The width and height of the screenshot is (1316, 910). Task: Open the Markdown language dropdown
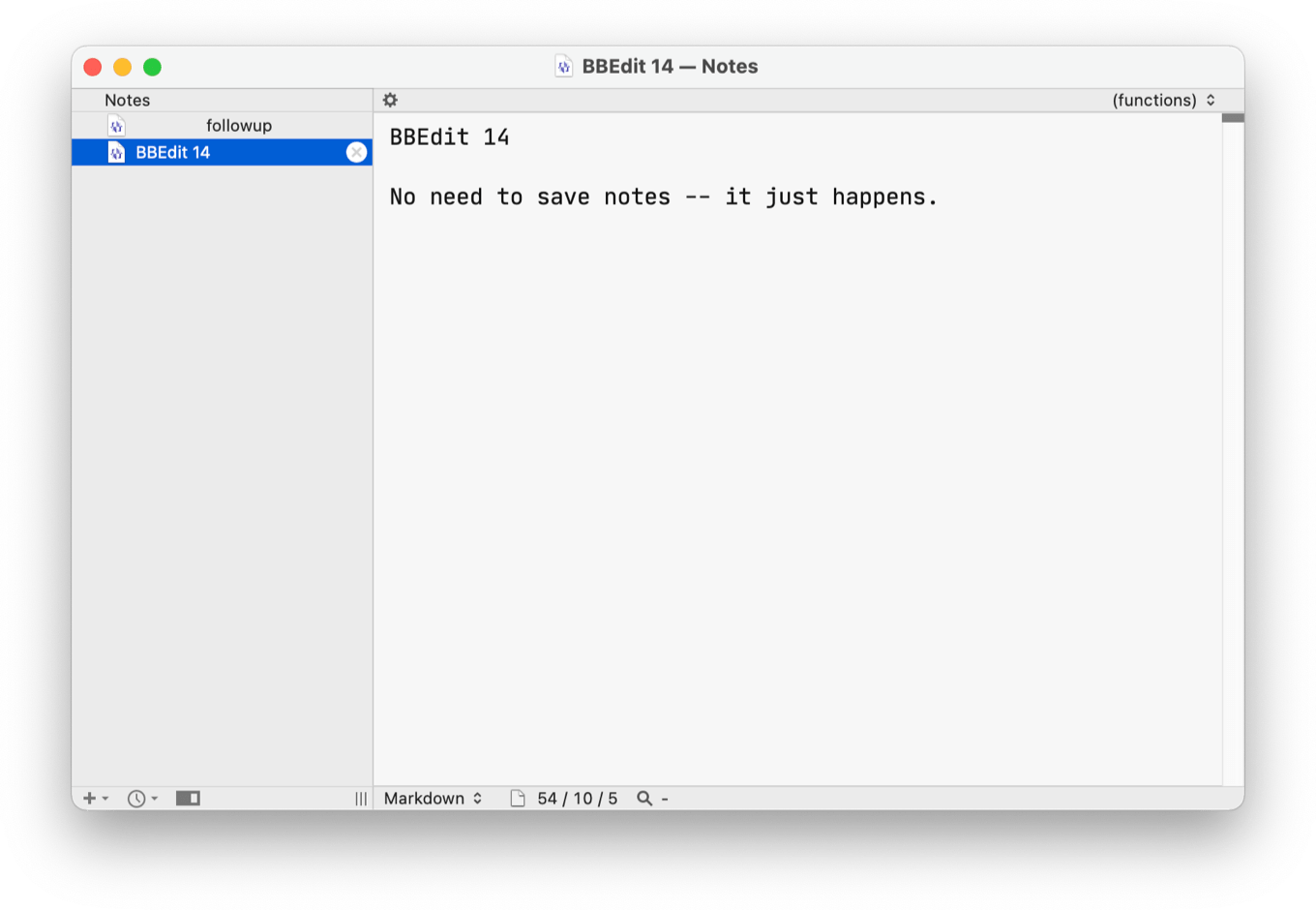tap(433, 798)
